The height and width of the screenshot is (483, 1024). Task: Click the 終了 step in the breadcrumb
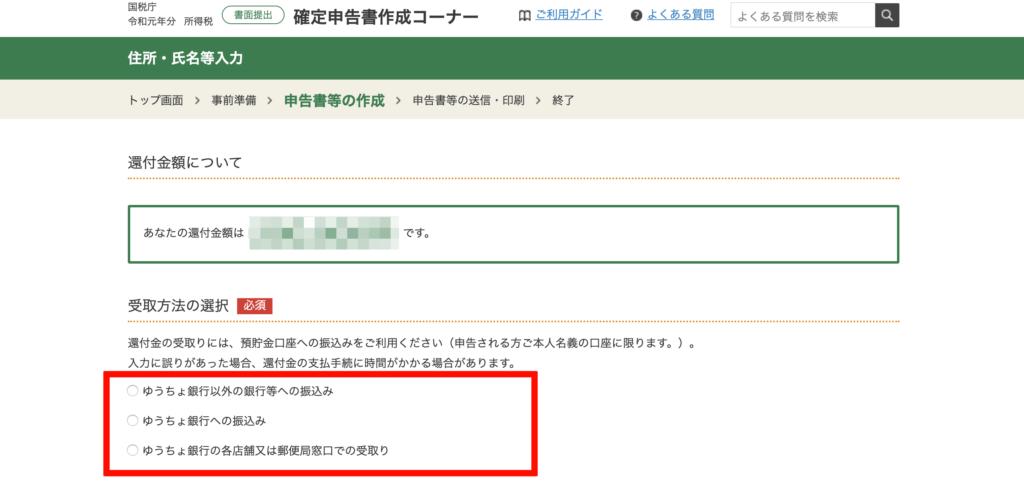coord(563,100)
